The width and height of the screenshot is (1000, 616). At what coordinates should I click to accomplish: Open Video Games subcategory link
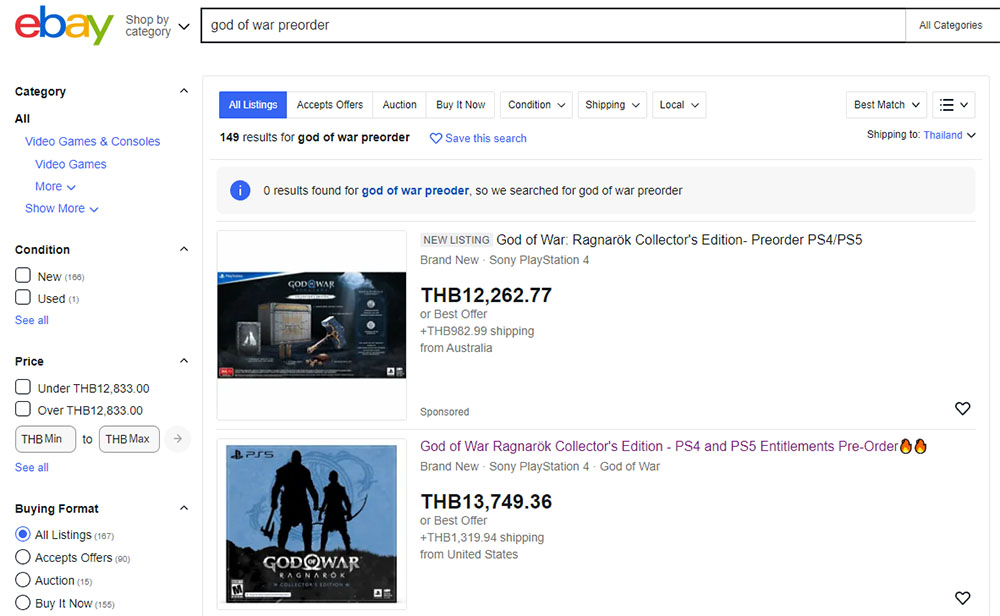pyautogui.click(x=71, y=164)
